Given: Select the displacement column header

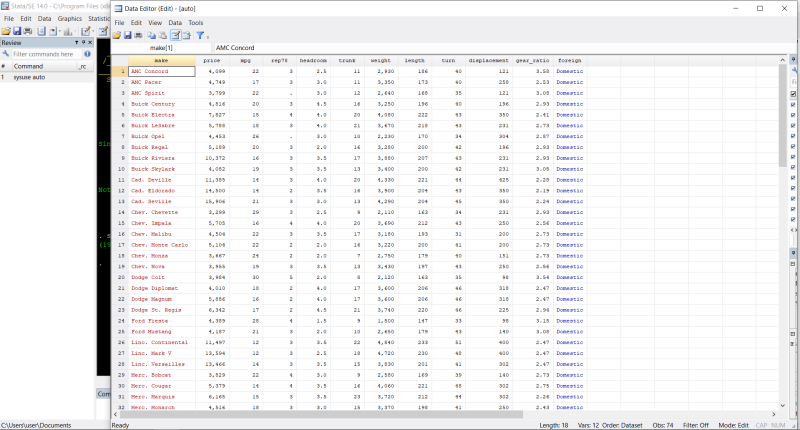Looking at the screenshot, I should point(488,60).
